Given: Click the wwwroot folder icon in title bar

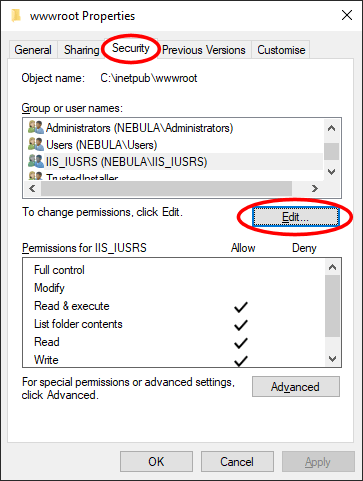Looking at the screenshot, I should [x=16, y=15].
